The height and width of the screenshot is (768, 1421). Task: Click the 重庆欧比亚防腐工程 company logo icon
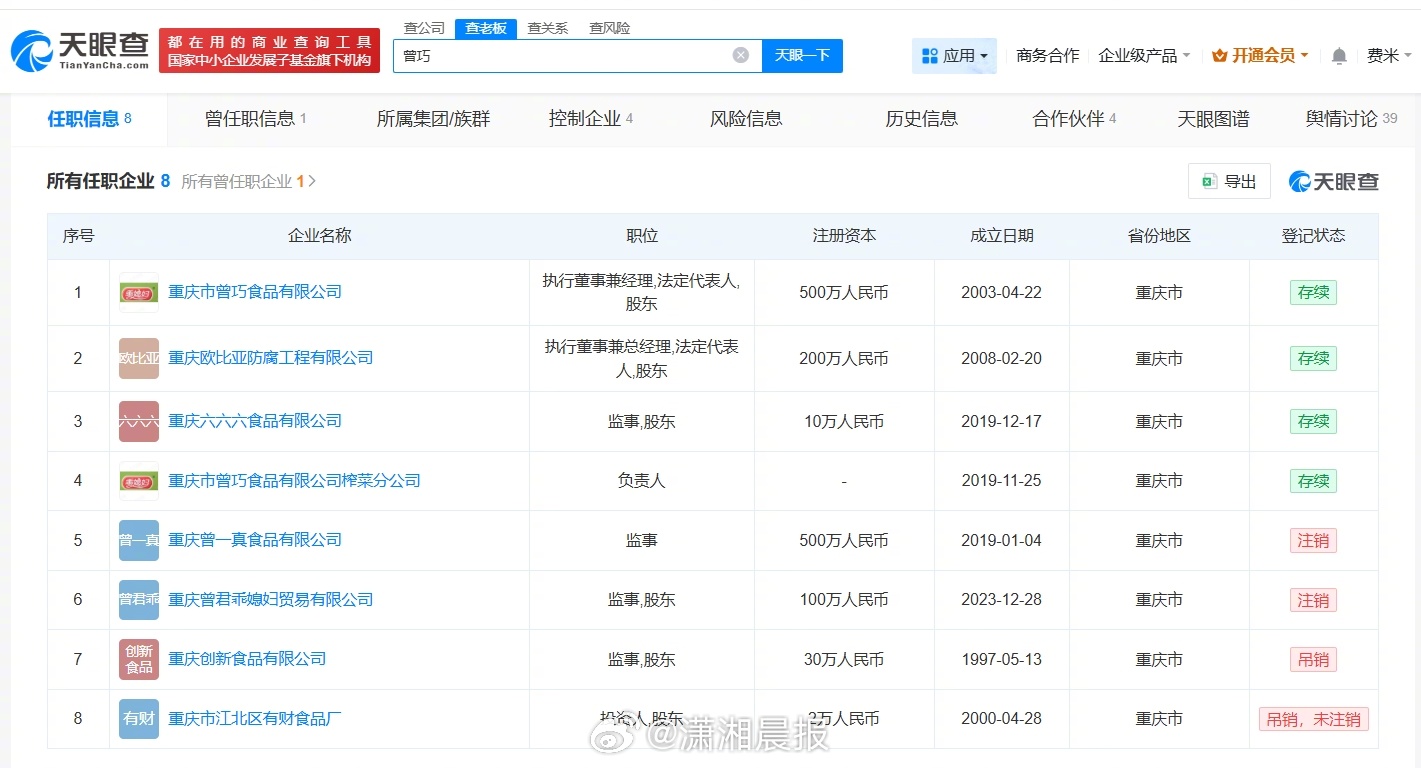point(138,358)
